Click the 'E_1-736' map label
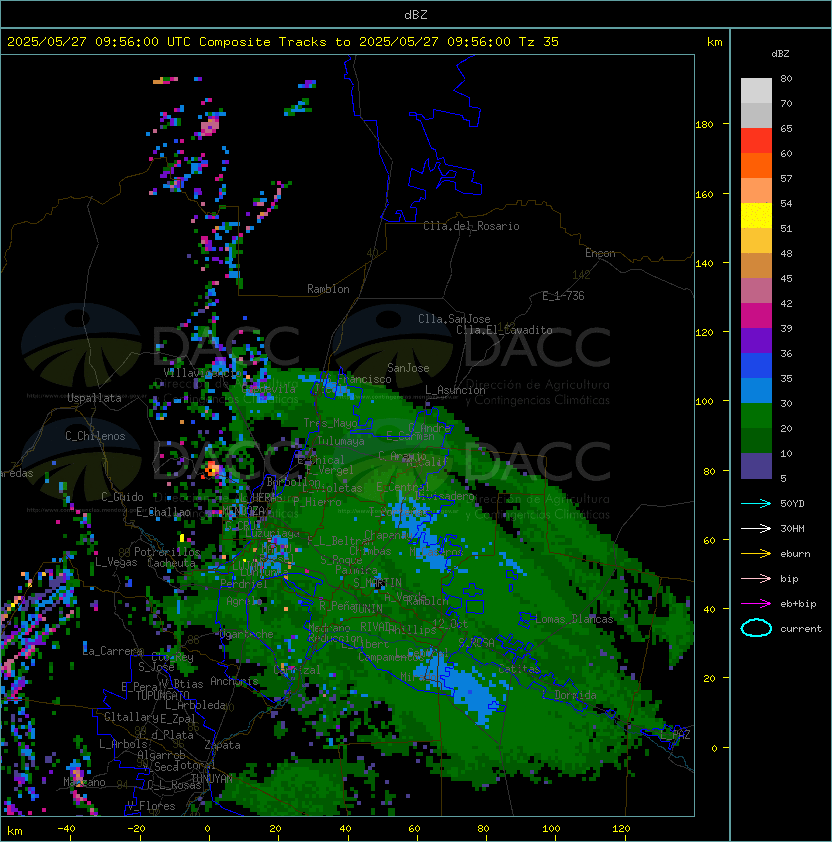 pyautogui.click(x=563, y=296)
